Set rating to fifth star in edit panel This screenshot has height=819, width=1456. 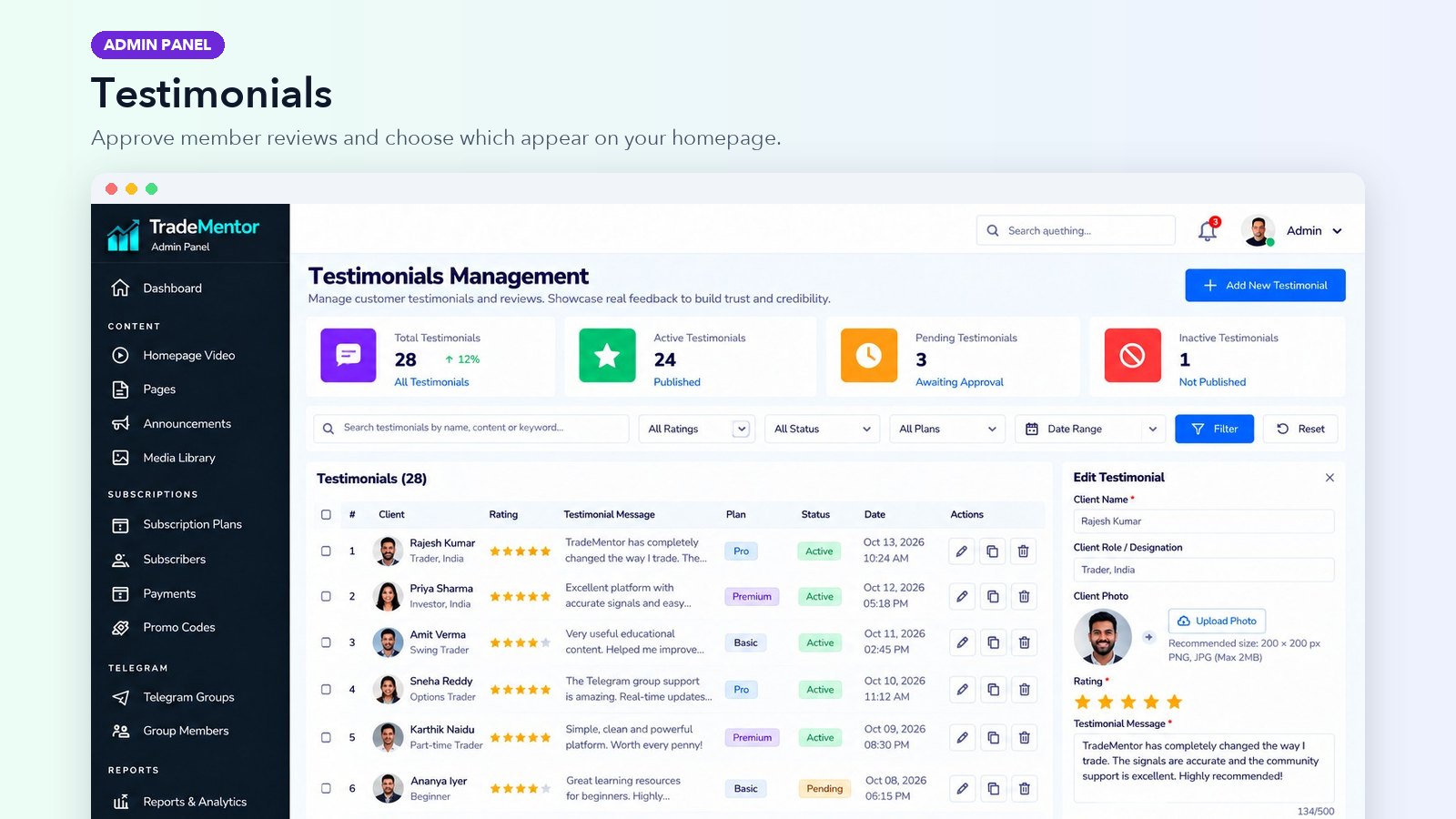coord(1175,702)
